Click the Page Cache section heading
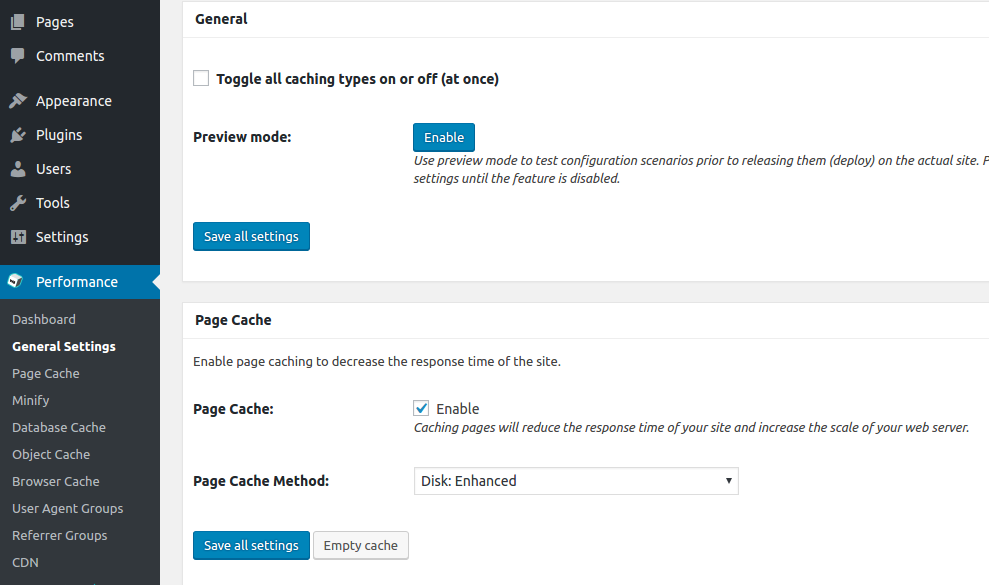Image resolution: width=989 pixels, height=585 pixels. [233, 320]
